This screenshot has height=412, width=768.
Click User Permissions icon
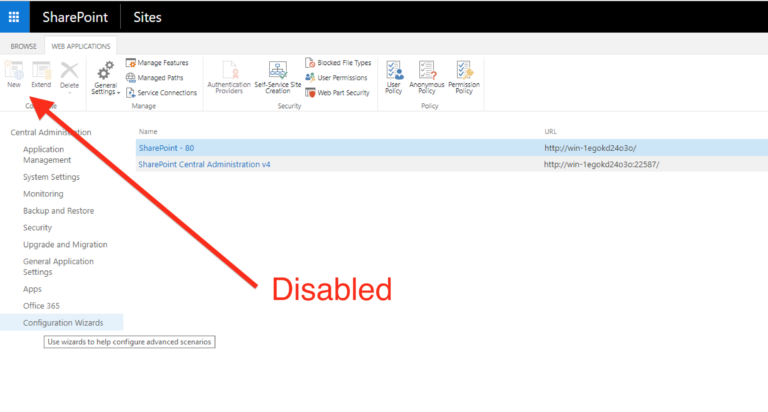click(x=310, y=77)
